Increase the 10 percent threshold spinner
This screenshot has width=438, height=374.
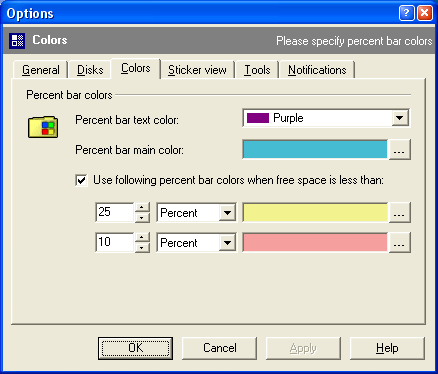142,237
